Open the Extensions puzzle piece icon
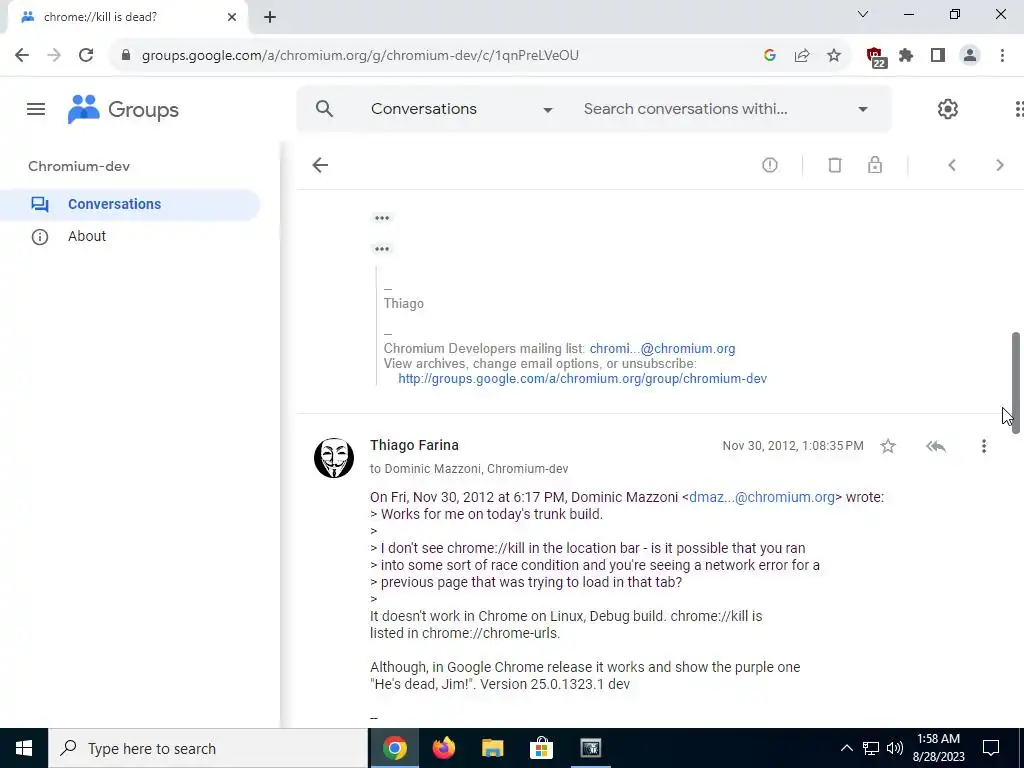Viewport: 1024px width, 768px height. click(x=906, y=56)
